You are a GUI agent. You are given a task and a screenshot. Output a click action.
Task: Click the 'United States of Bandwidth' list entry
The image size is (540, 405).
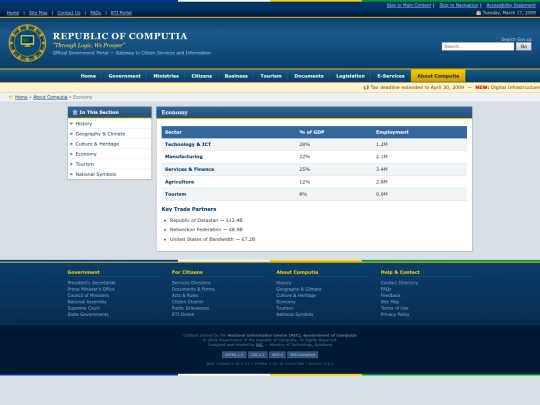[212, 239]
